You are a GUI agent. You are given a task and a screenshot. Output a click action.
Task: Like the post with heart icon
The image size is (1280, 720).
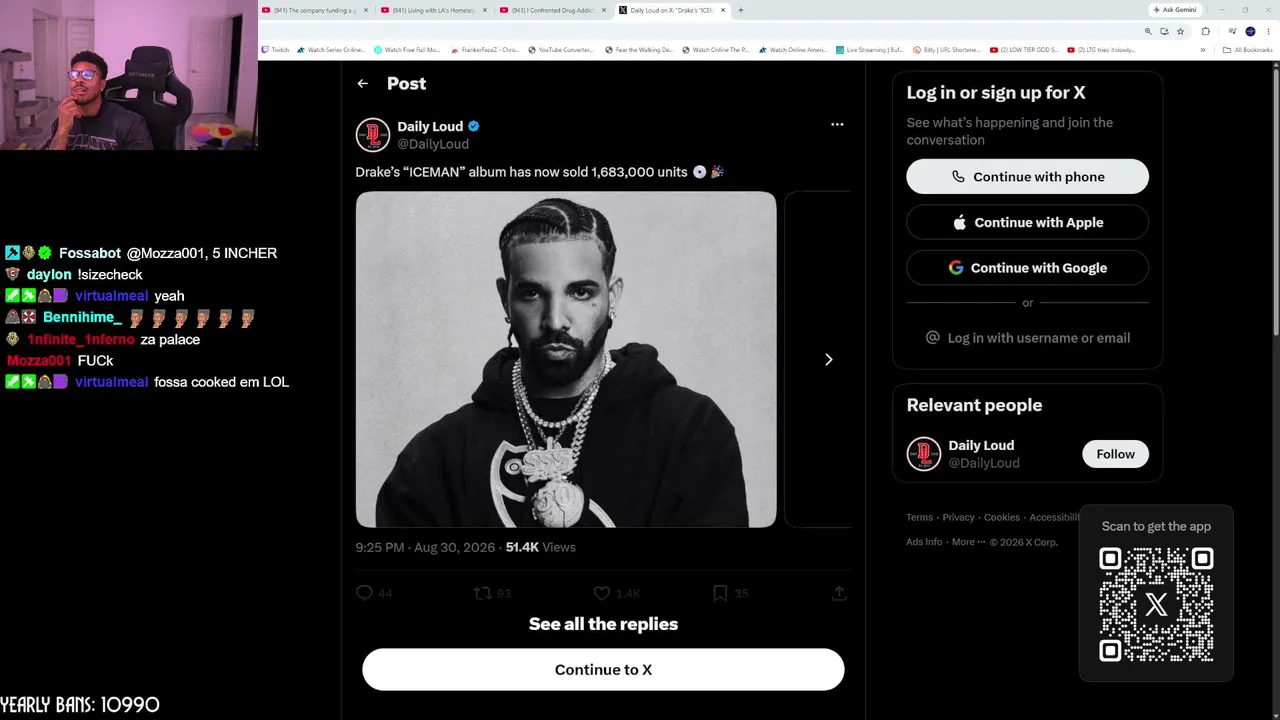coord(602,593)
